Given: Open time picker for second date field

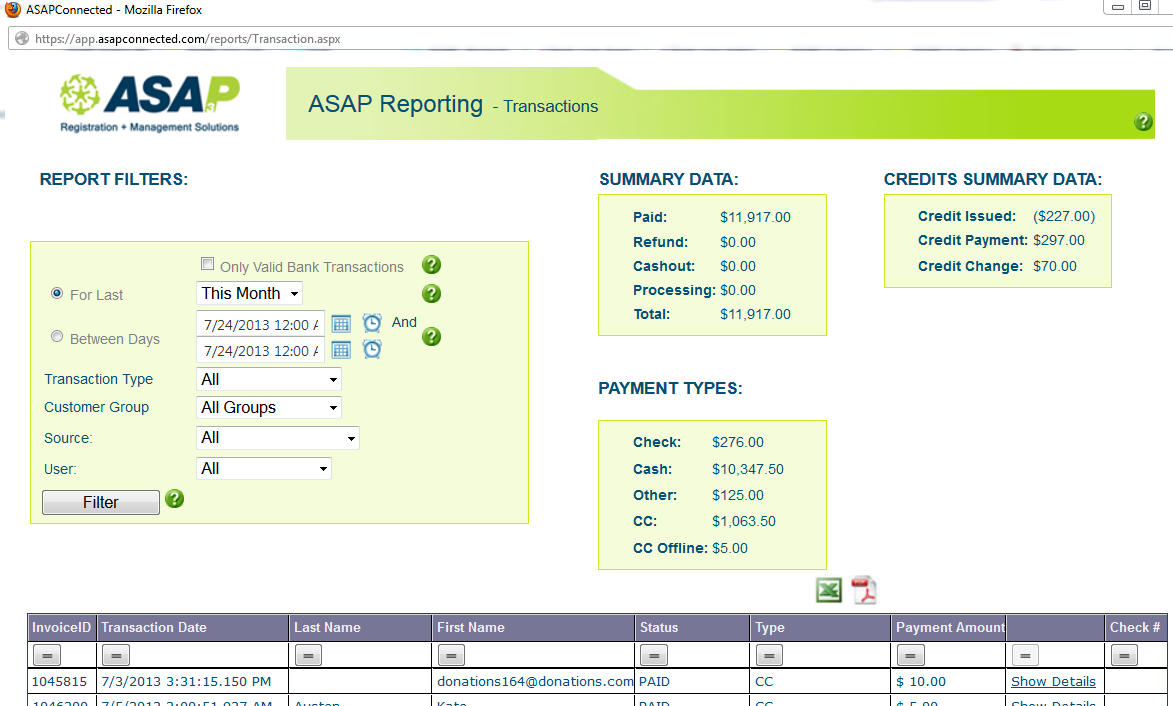Looking at the screenshot, I should (x=372, y=349).
